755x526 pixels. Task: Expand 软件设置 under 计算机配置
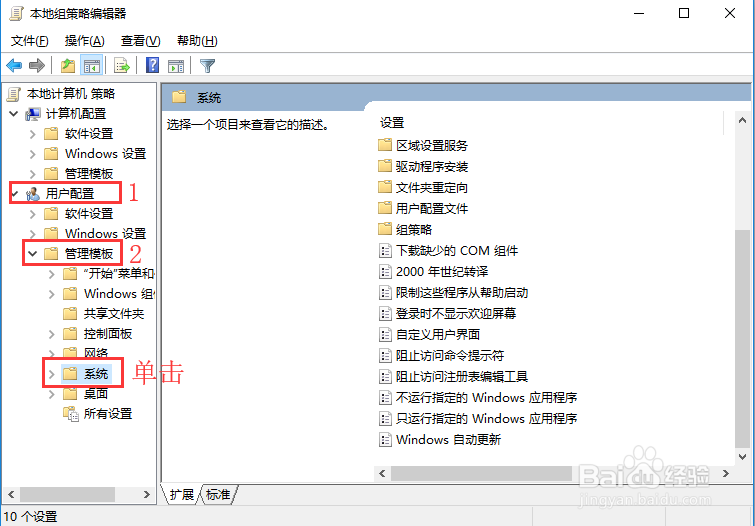[33, 134]
